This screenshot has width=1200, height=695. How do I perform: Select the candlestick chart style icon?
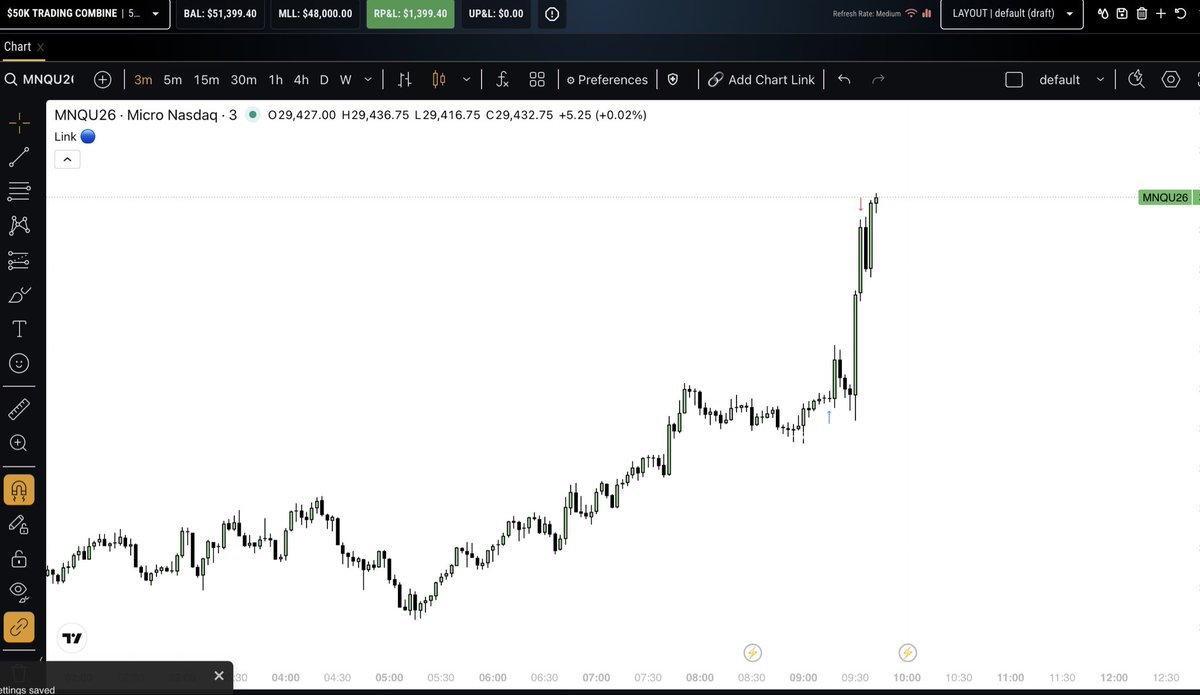(438, 80)
